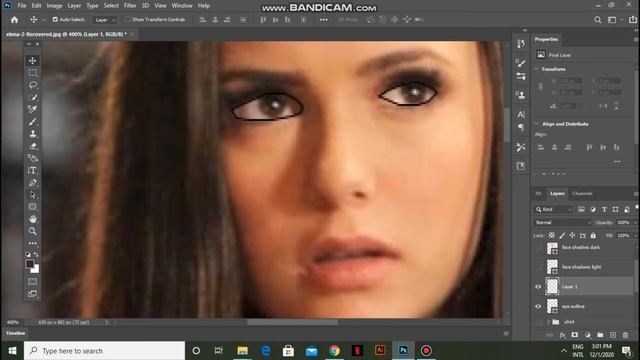Screen dimensions: 640x360
Task: Toggle lock image pixels brush icon
Action: 562,236
